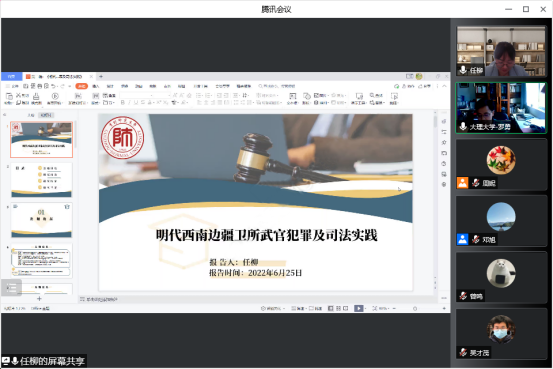
Task: Collapse the ribbon with chevron arrow
Action: click(444, 86)
